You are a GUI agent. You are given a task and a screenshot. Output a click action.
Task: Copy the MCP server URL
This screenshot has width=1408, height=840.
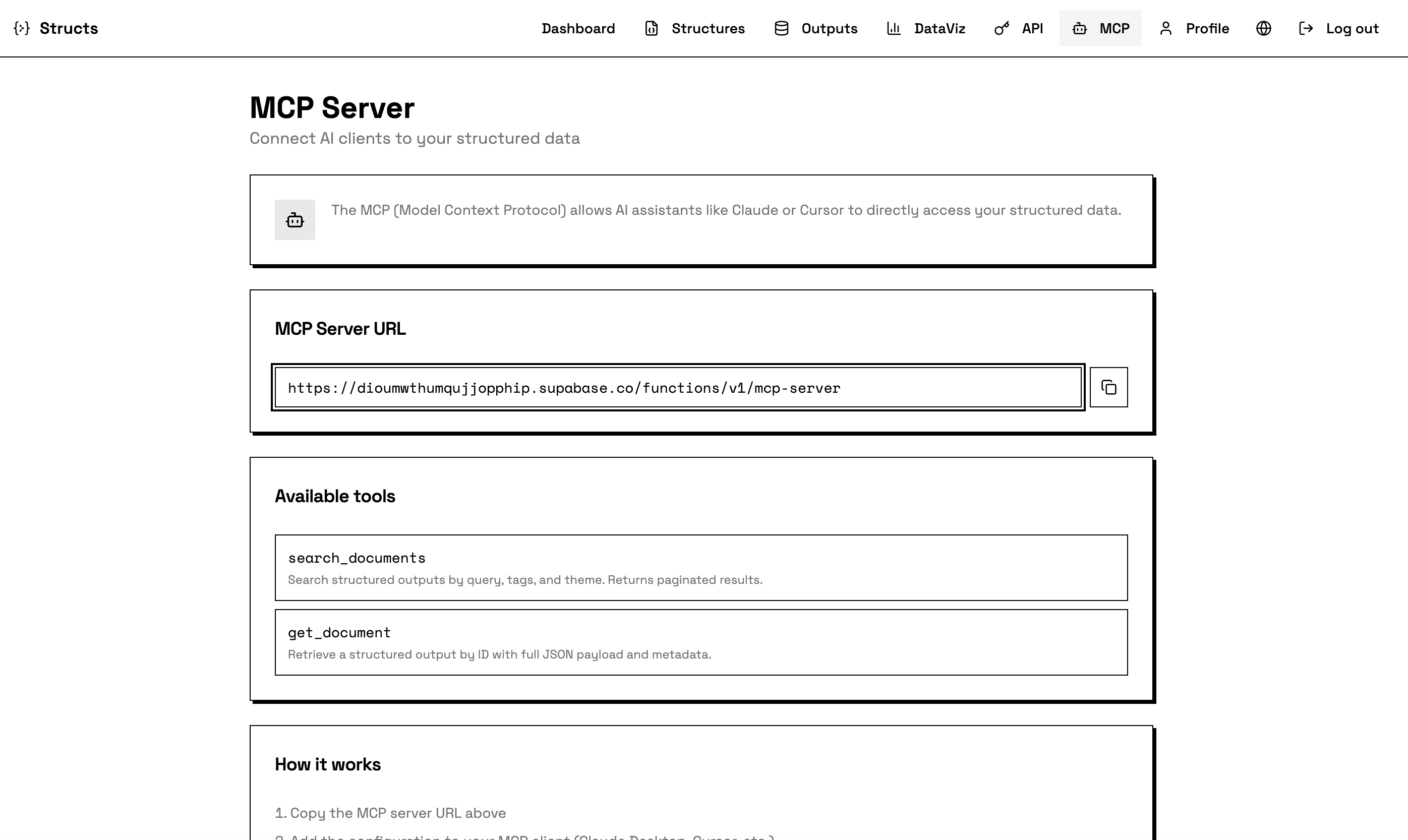click(1108, 387)
